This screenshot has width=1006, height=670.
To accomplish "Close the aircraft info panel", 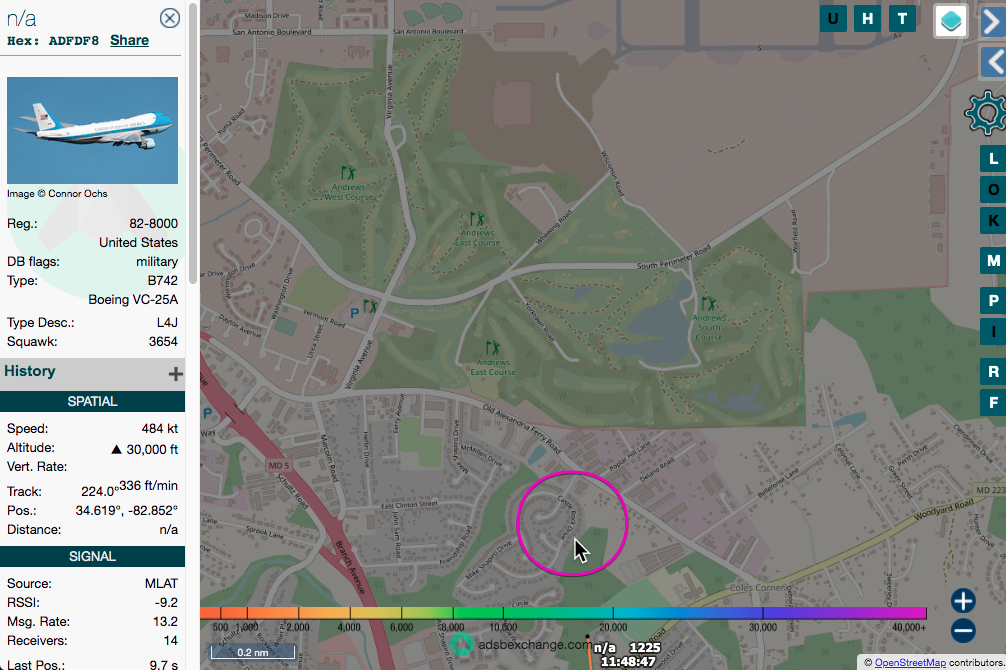I will (169, 18).
